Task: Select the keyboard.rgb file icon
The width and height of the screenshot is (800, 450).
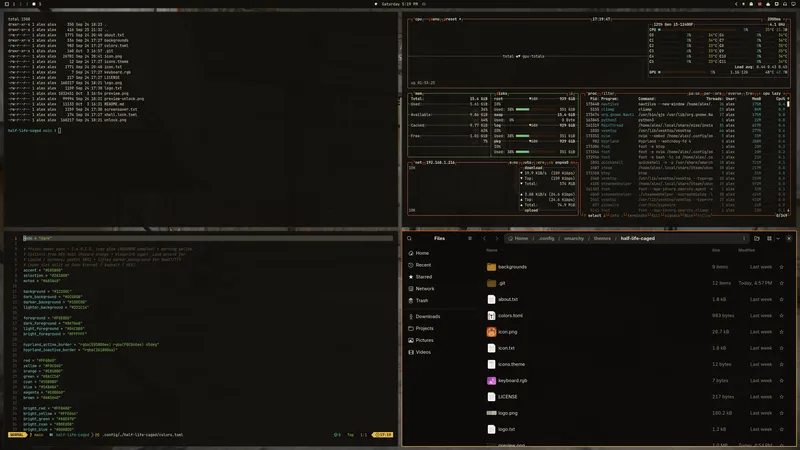Action: 491,381
